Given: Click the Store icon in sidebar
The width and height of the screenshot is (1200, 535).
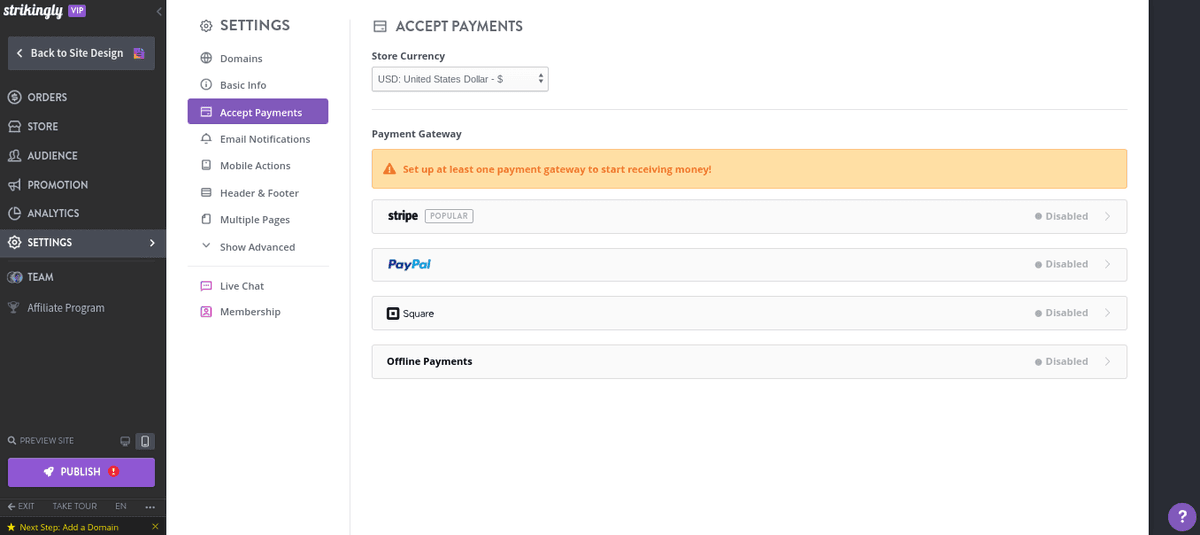Looking at the screenshot, I should click(x=15, y=127).
